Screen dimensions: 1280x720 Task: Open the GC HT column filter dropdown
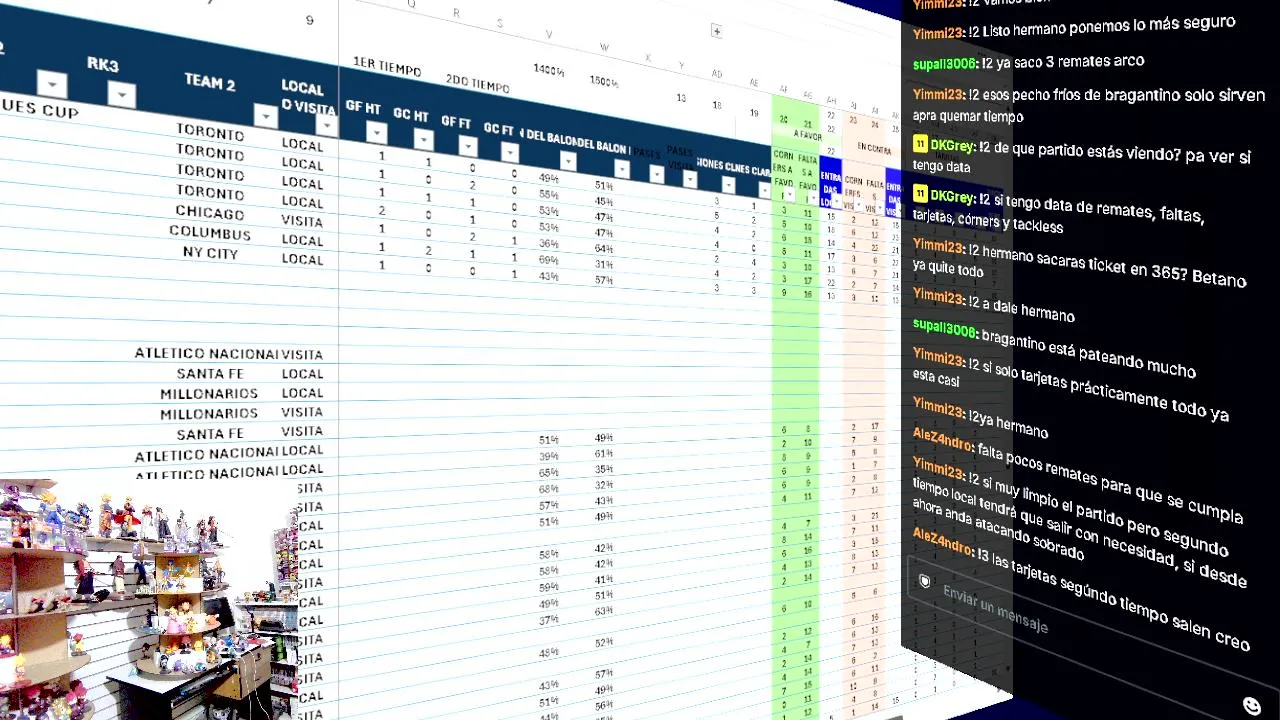(423, 139)
